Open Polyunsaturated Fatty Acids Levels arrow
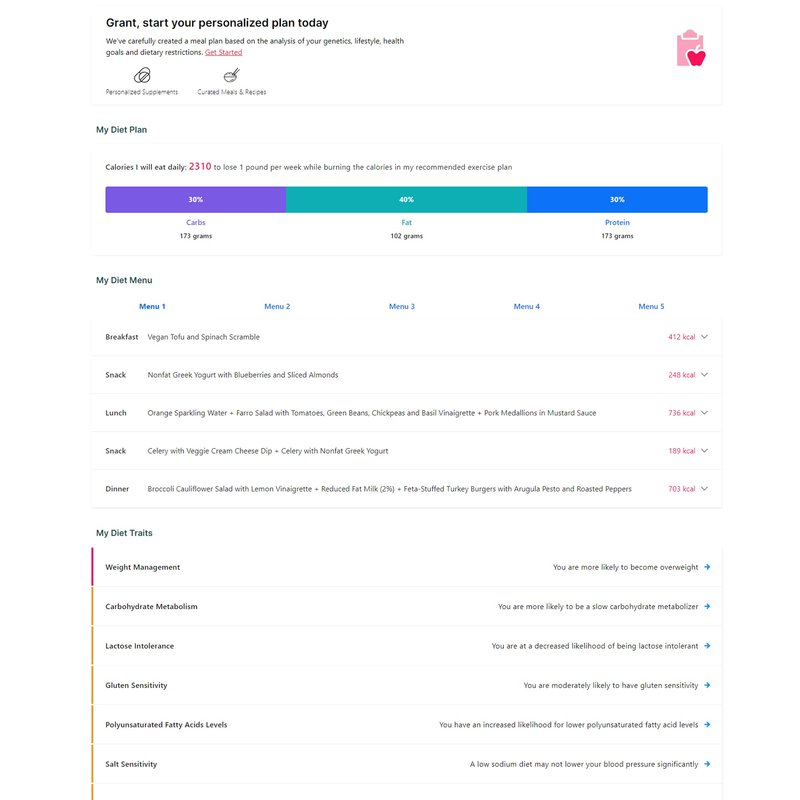 [707, 724]
